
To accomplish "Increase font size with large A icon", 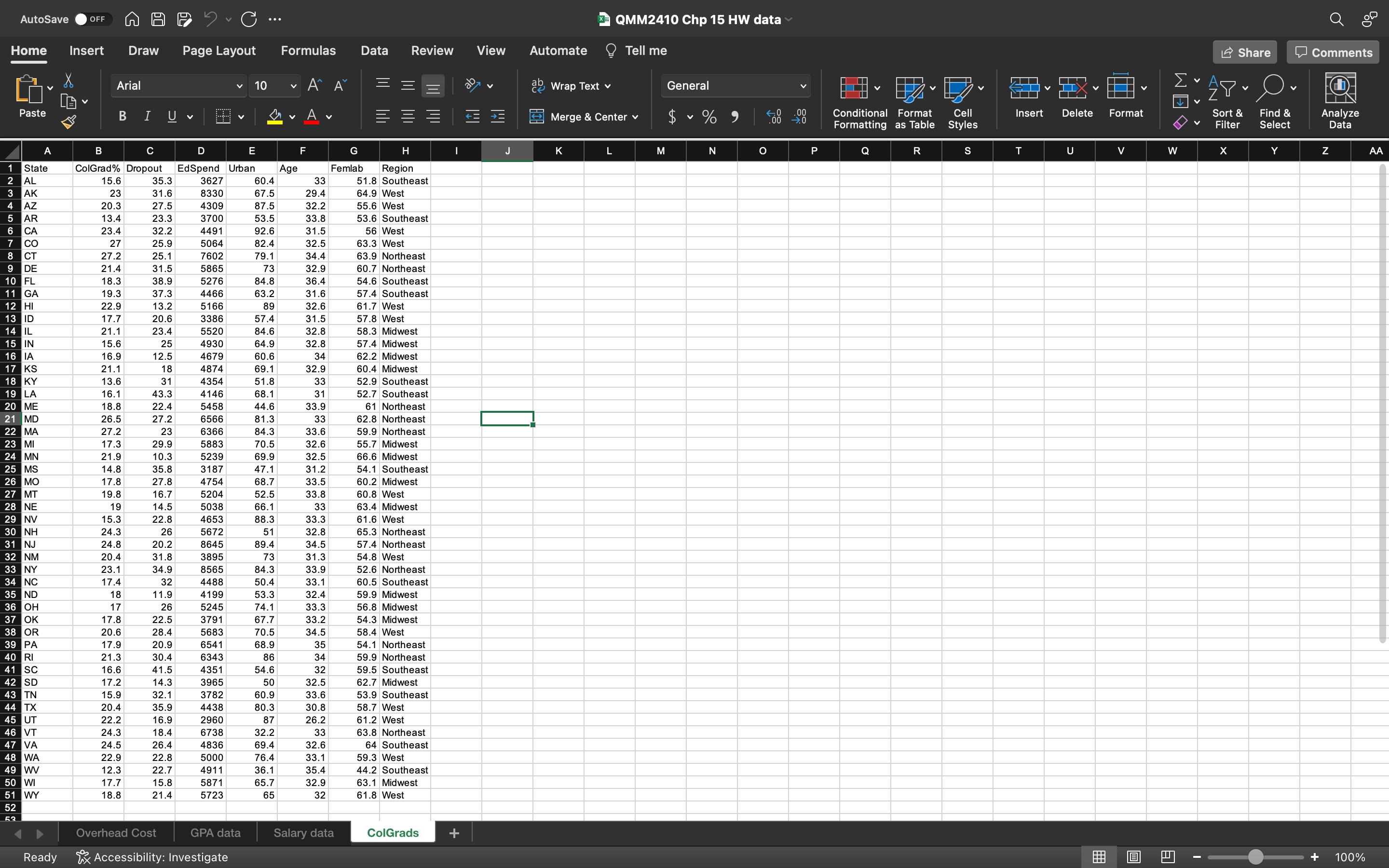I will (314, 85).
